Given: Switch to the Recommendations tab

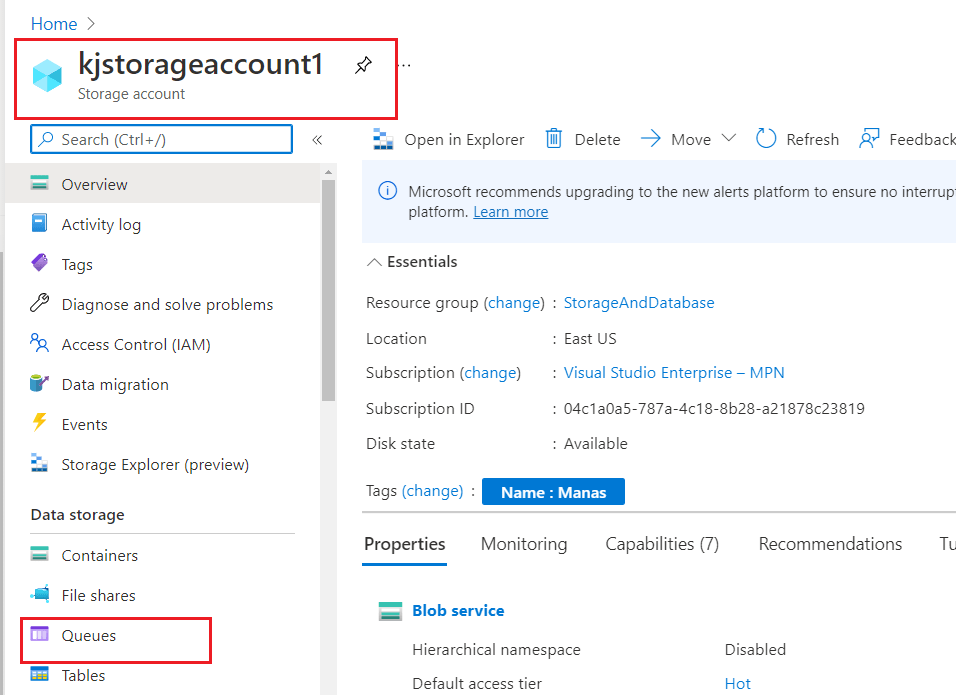Looking at the screenshot, I should coord(830,544).
